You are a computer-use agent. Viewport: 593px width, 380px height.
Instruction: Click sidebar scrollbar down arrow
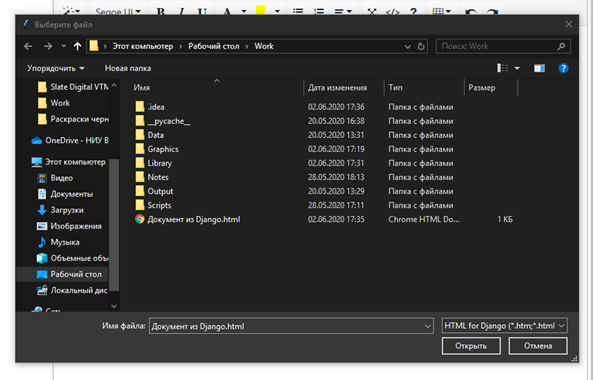[114, 306]
